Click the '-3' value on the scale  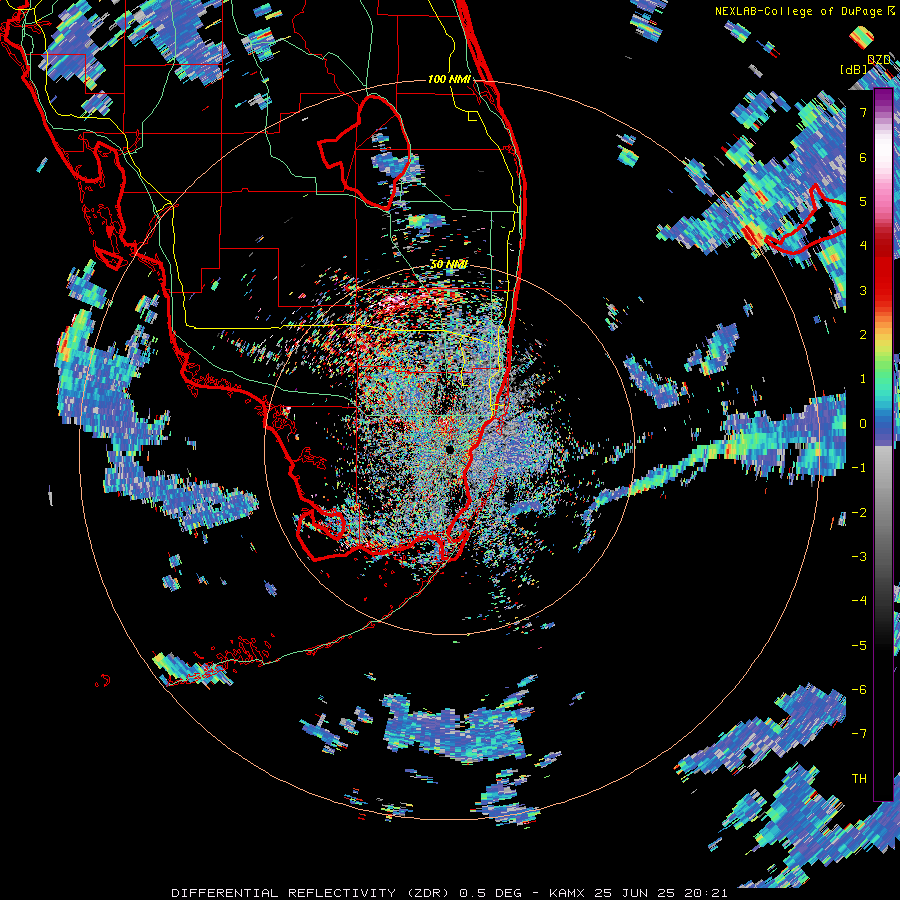[x=859, y=556]
